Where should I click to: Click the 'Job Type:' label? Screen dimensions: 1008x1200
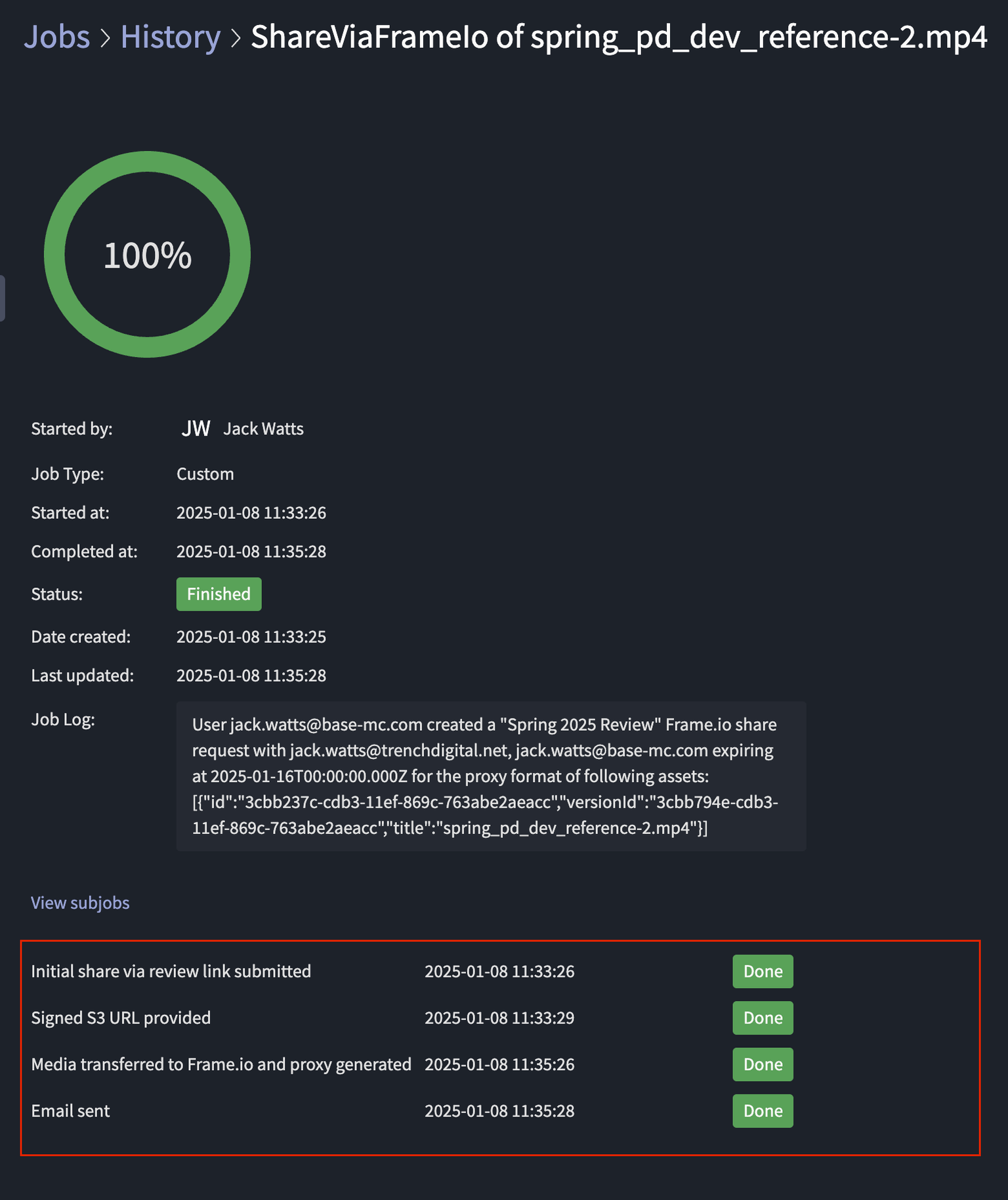[x=68, y=474]
